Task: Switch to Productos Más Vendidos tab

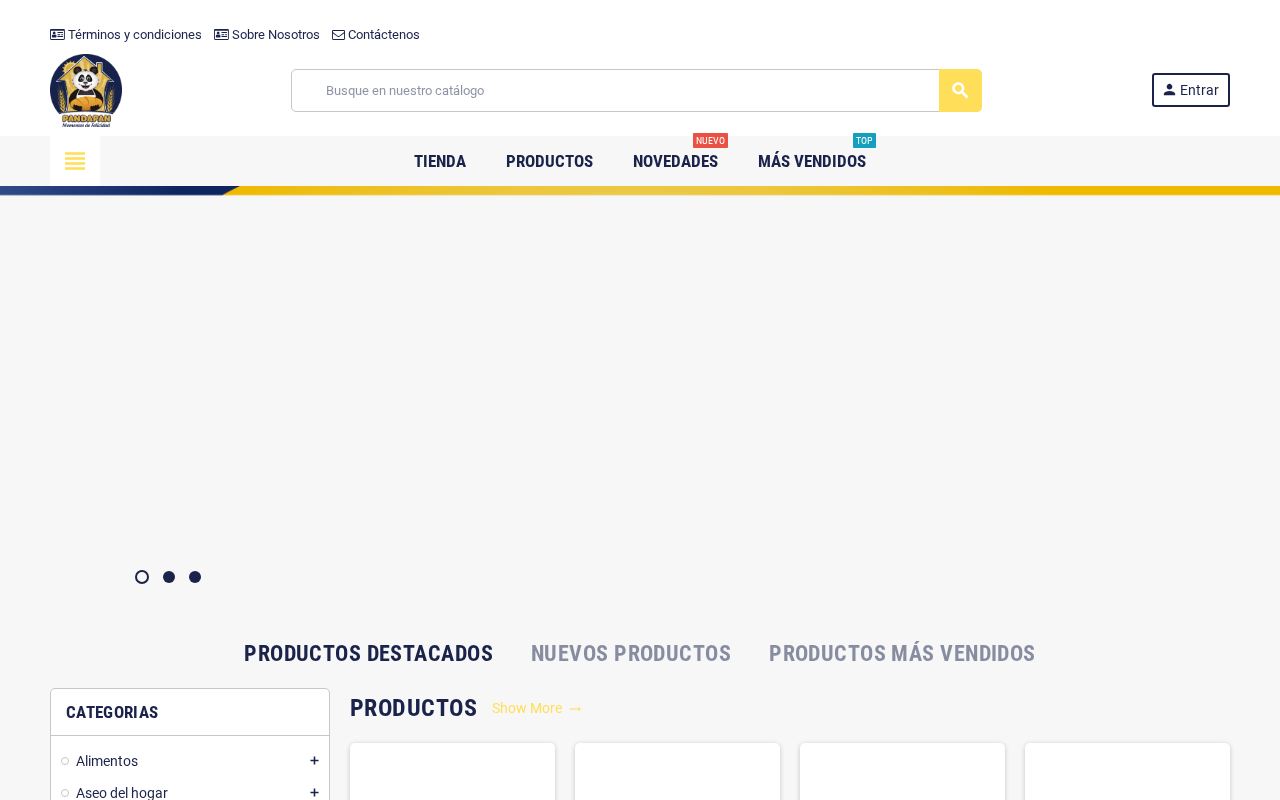Action: point(902,653)
